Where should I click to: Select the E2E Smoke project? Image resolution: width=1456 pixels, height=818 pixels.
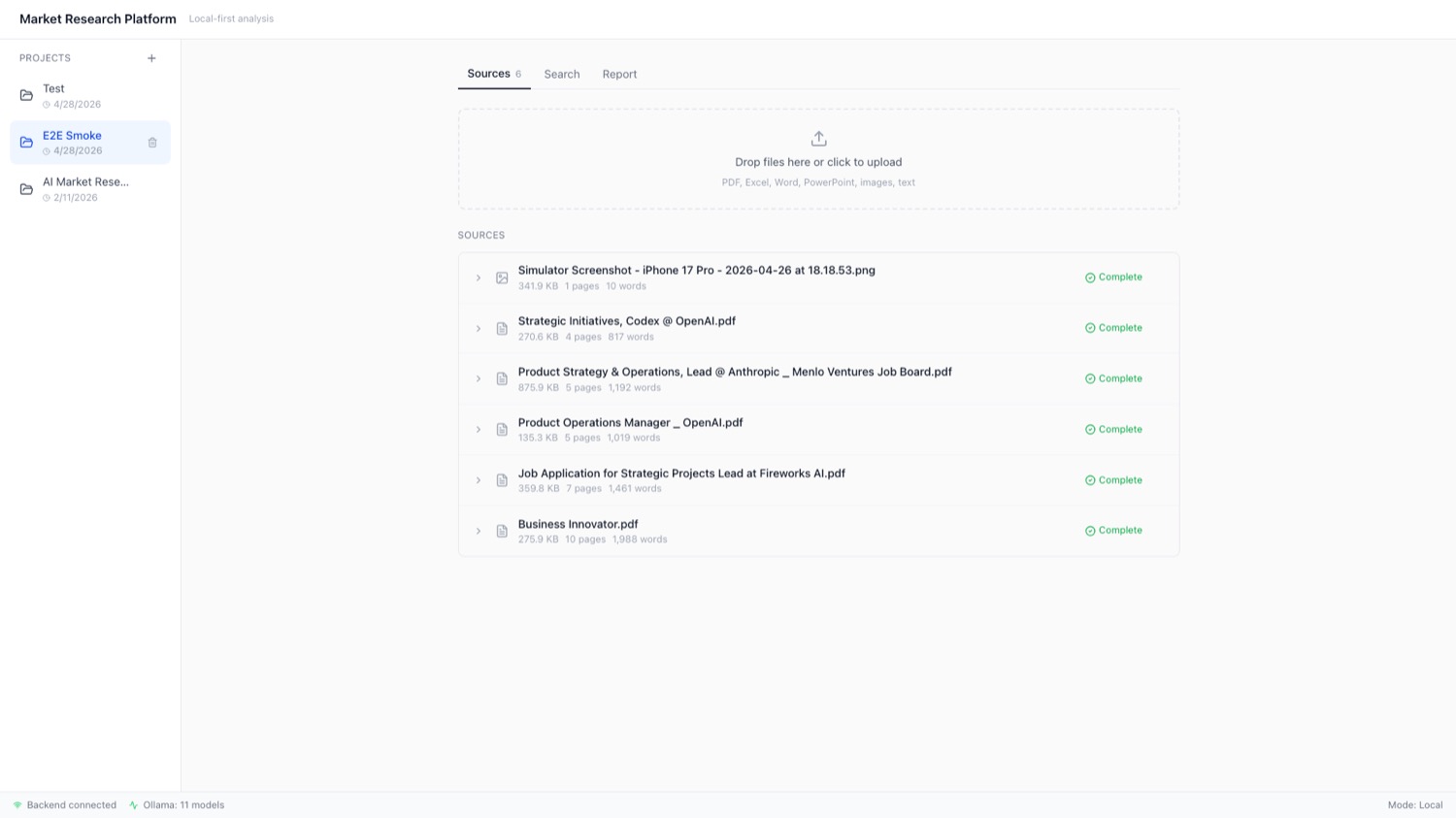(90, 143)
